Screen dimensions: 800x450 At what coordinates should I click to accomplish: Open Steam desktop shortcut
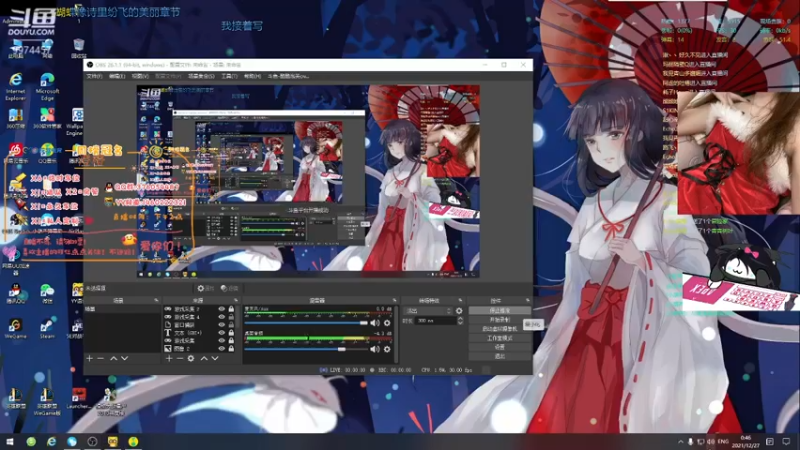(x=47, y=329)
